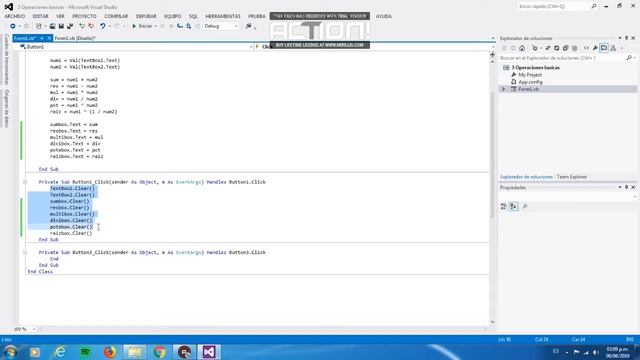This screenshot has height=360, width=640.
Task: Toggle Alphabetical sort in Properties panel
Action: pos(513,207)
